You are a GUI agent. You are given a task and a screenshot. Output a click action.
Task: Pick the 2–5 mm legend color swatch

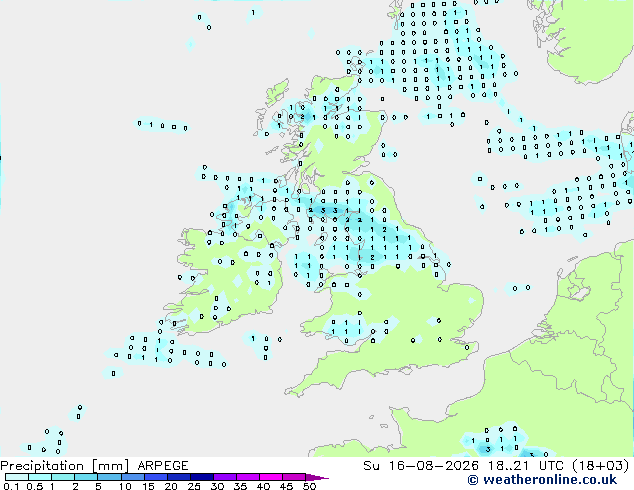(x=86, y=477)
